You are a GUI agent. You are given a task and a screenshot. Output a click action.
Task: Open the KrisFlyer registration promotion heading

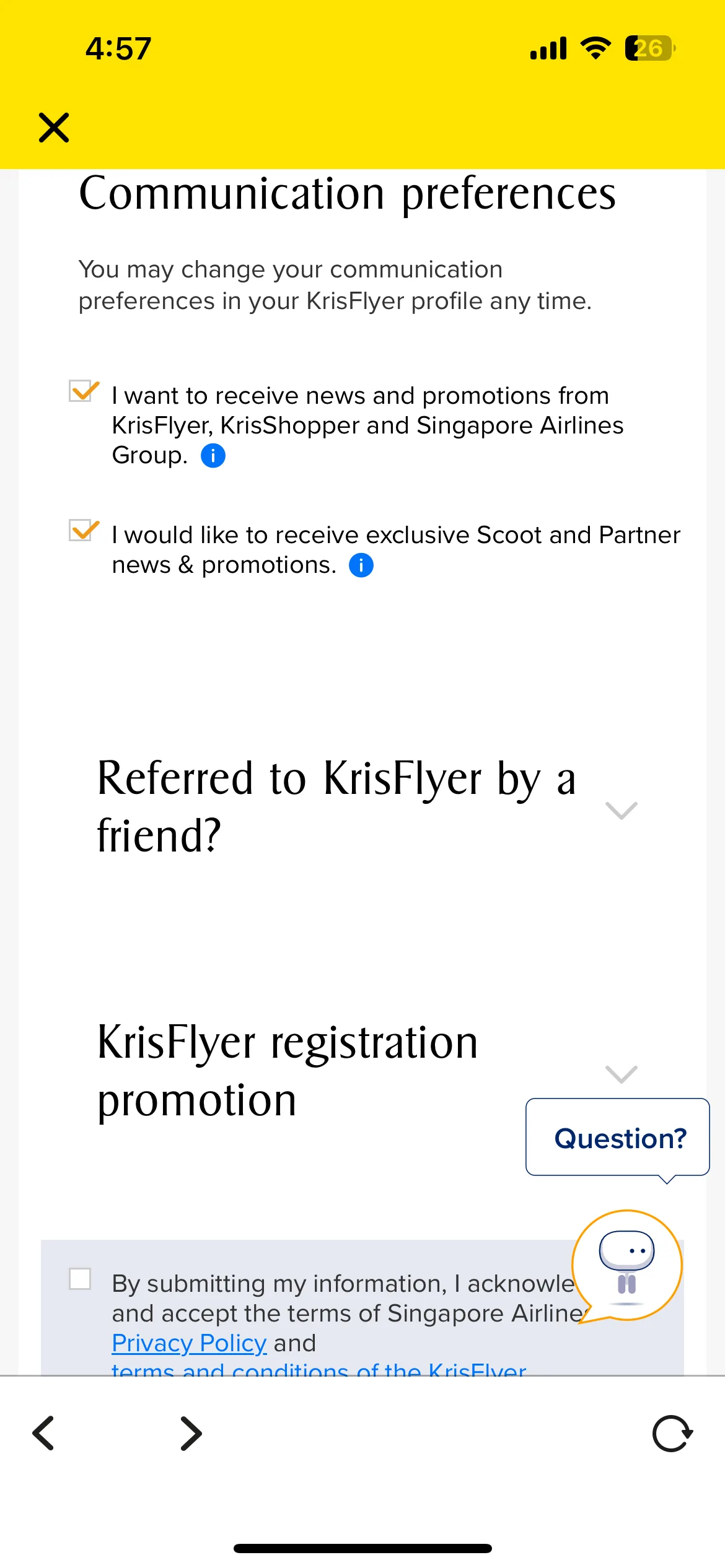click(x=288, y=1071)
